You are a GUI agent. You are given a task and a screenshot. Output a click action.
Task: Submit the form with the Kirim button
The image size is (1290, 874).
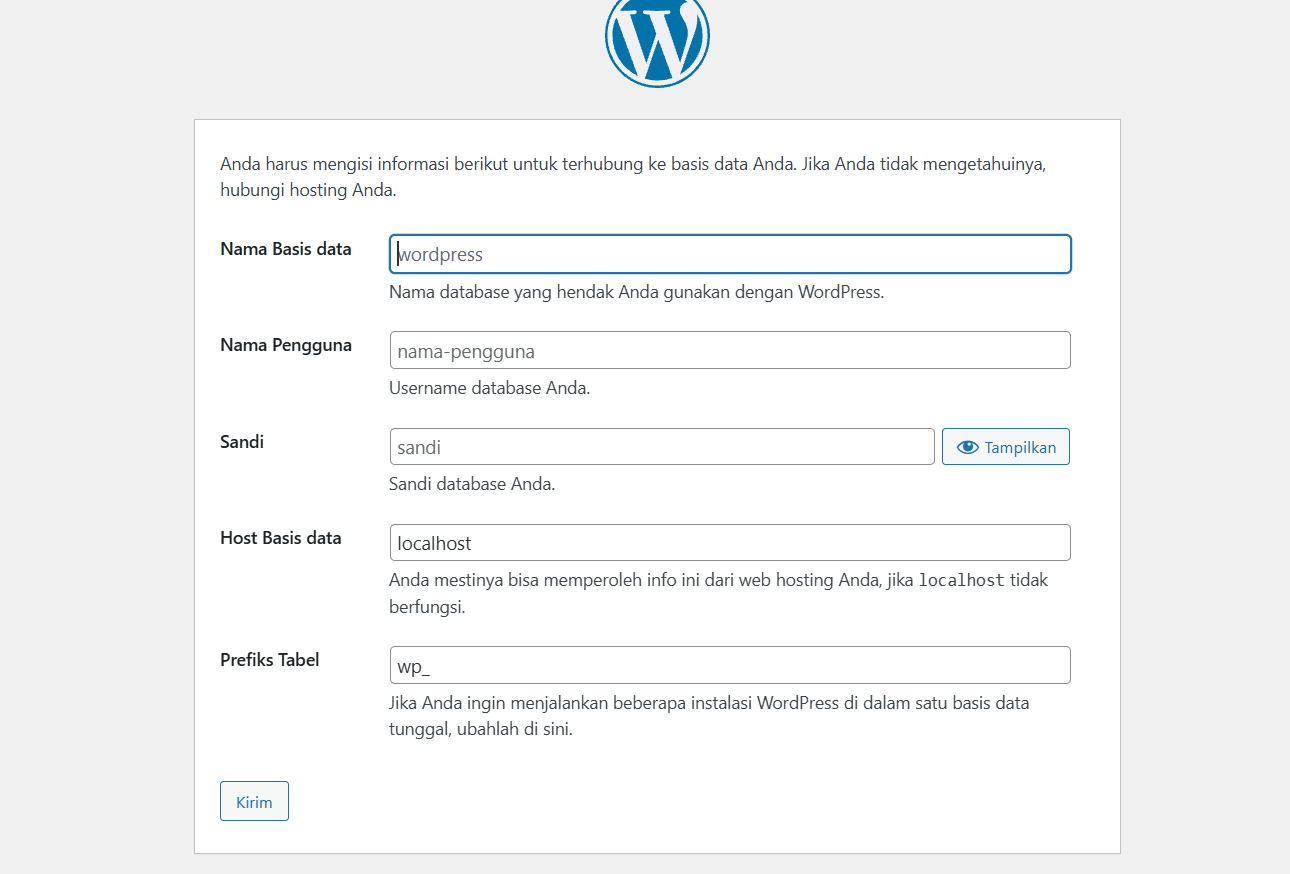tap(254, 802)
